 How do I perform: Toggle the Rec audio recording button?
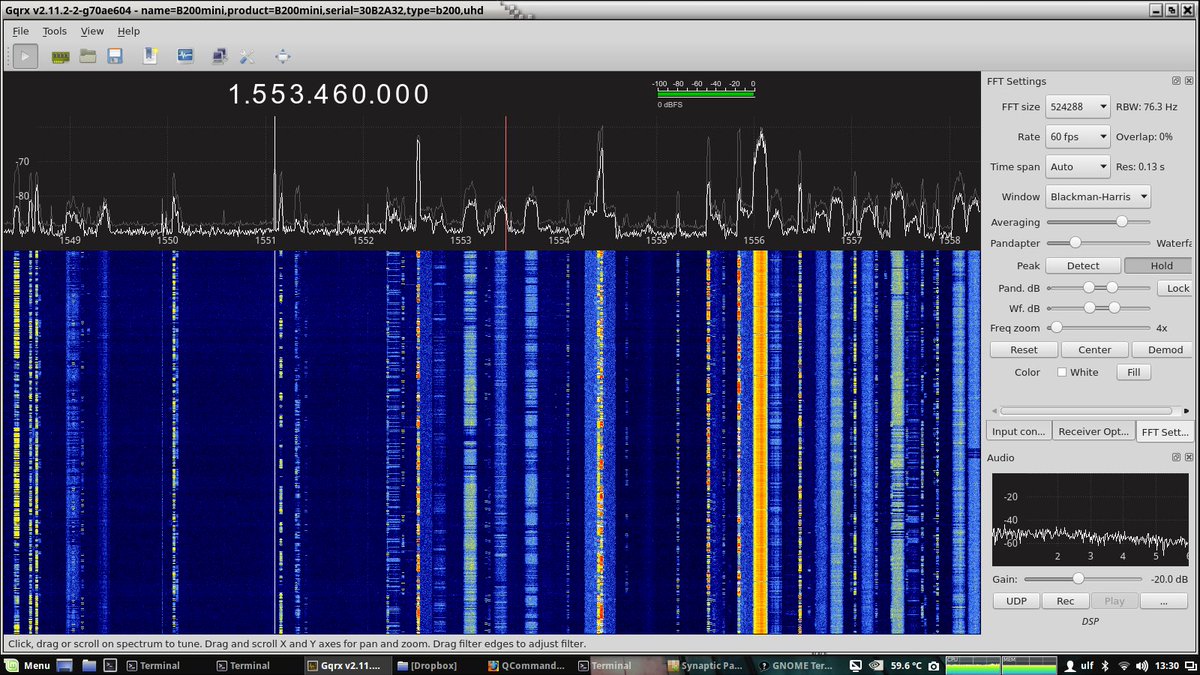tap(1065, 601)
